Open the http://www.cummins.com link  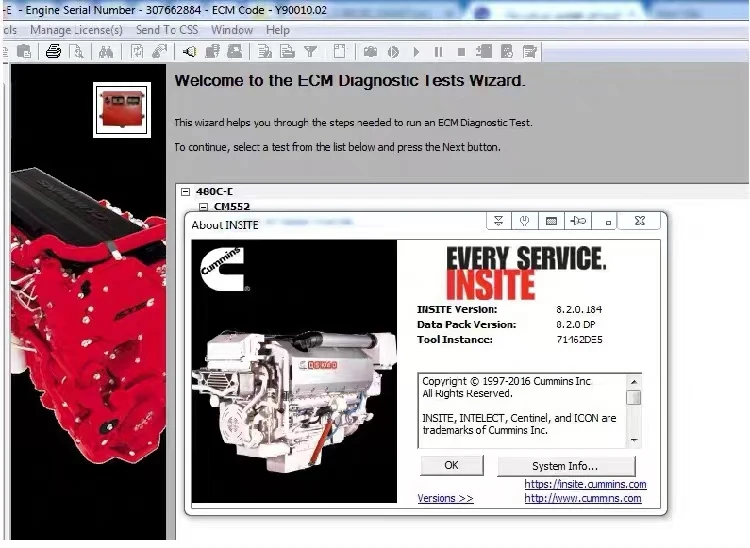583,498
